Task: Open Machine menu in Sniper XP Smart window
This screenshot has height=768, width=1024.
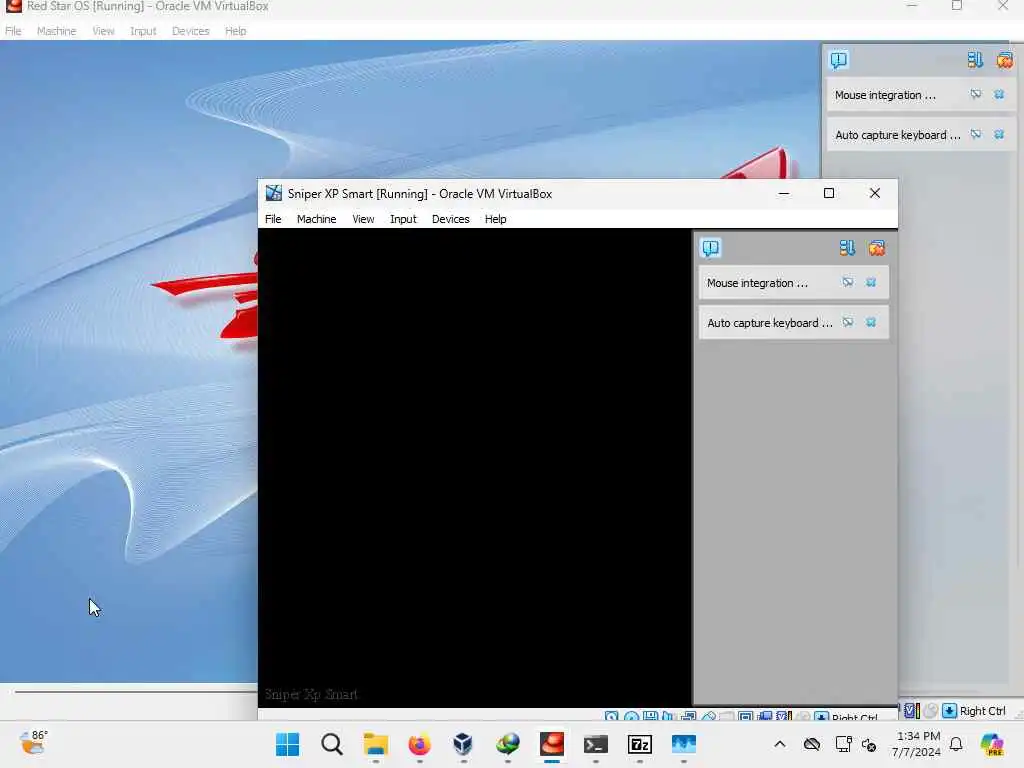Action: (x=317, y=219)
